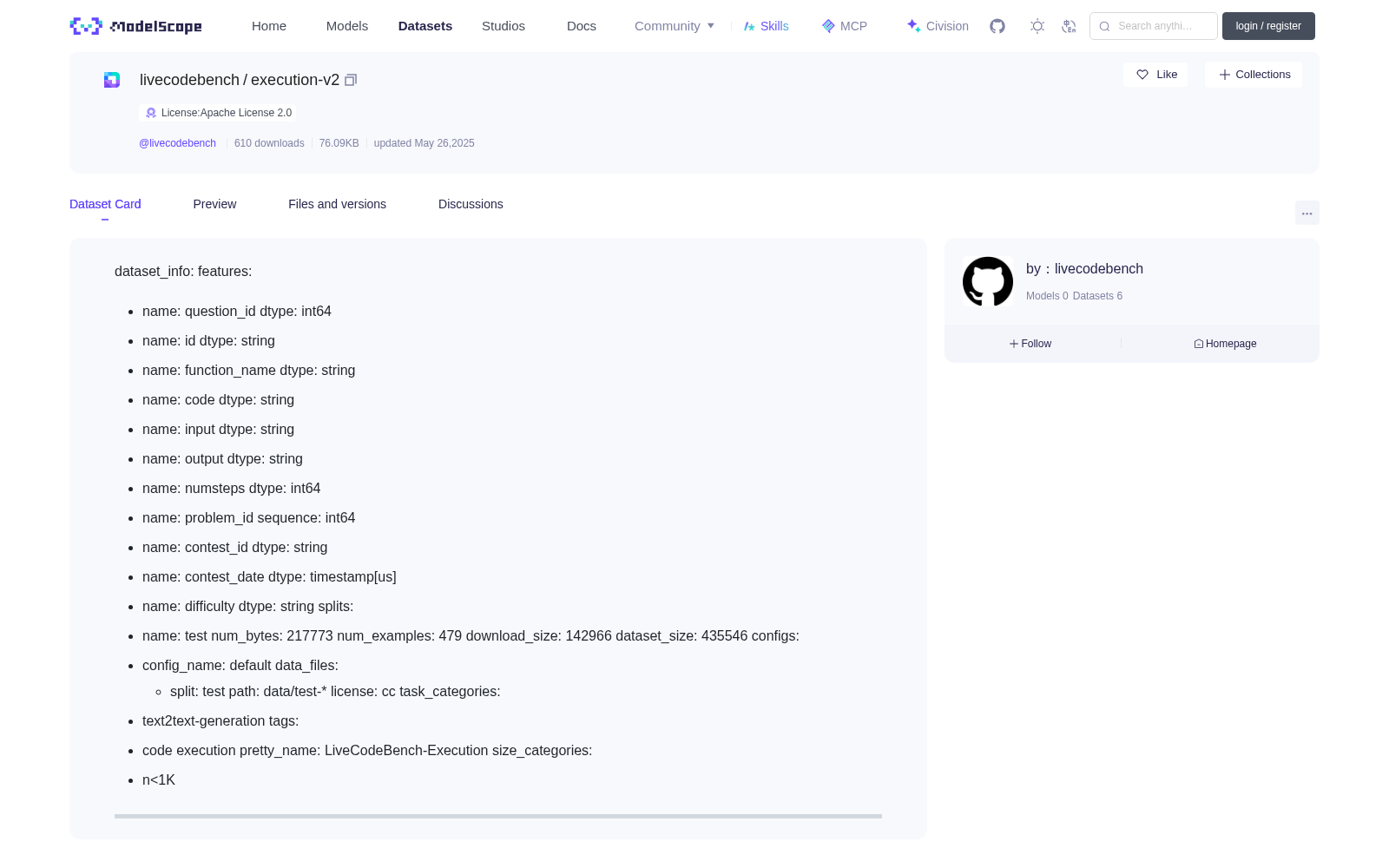Toggle the light/dark theme sun icon
Viewport: 1389px width, 868px height.
(x=1037, y=26)
